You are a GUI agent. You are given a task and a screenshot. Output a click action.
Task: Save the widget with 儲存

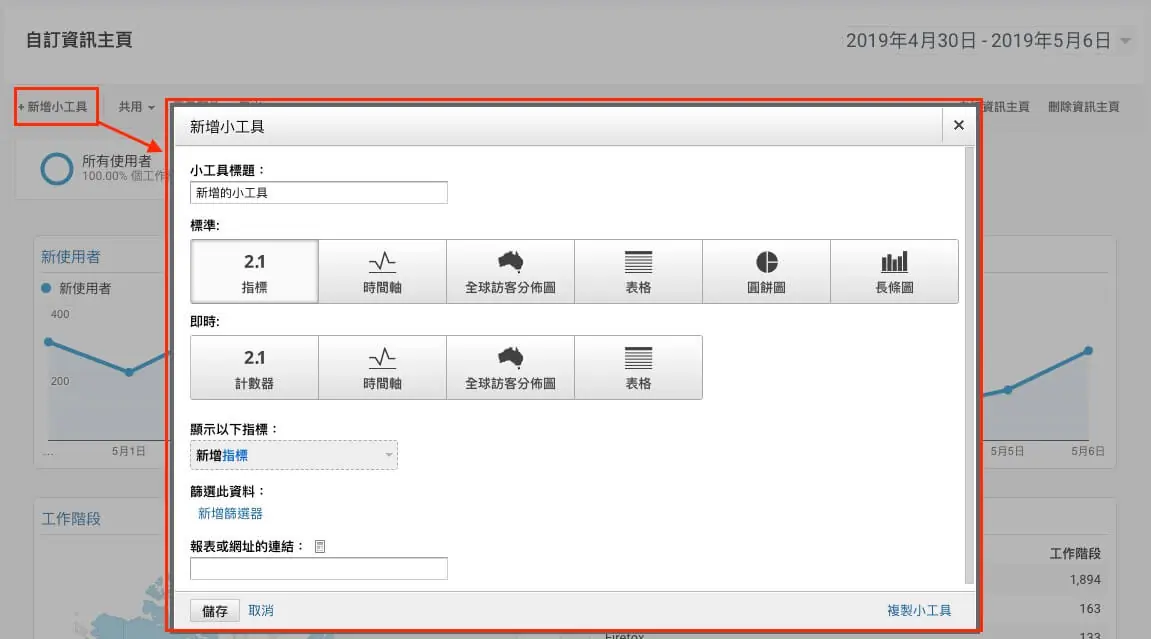pos(214,610)
